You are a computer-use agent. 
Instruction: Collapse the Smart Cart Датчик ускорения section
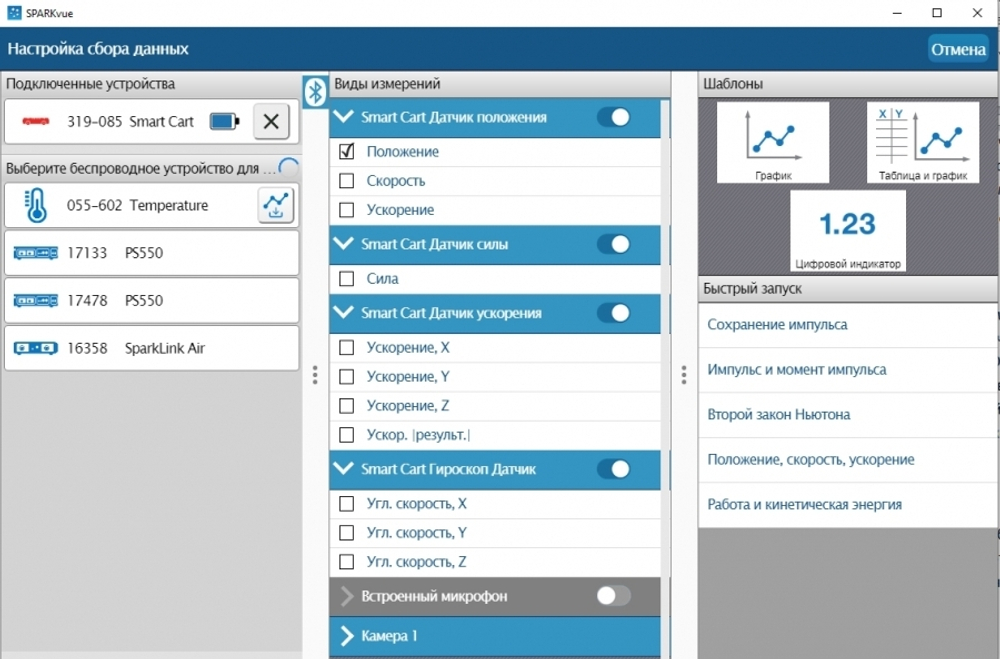pyautogui.click(x=346, y=313)
